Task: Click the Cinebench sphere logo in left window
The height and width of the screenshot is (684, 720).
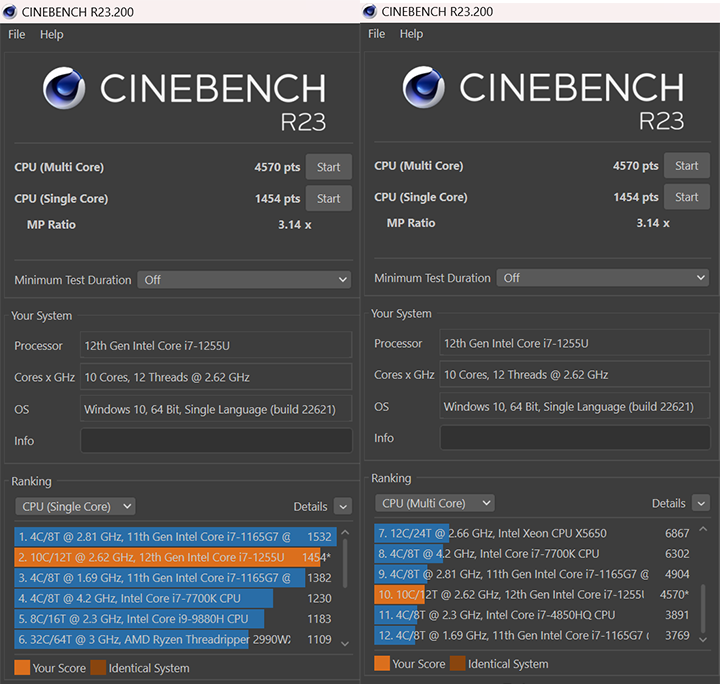Action: click(x=64, y=88)
